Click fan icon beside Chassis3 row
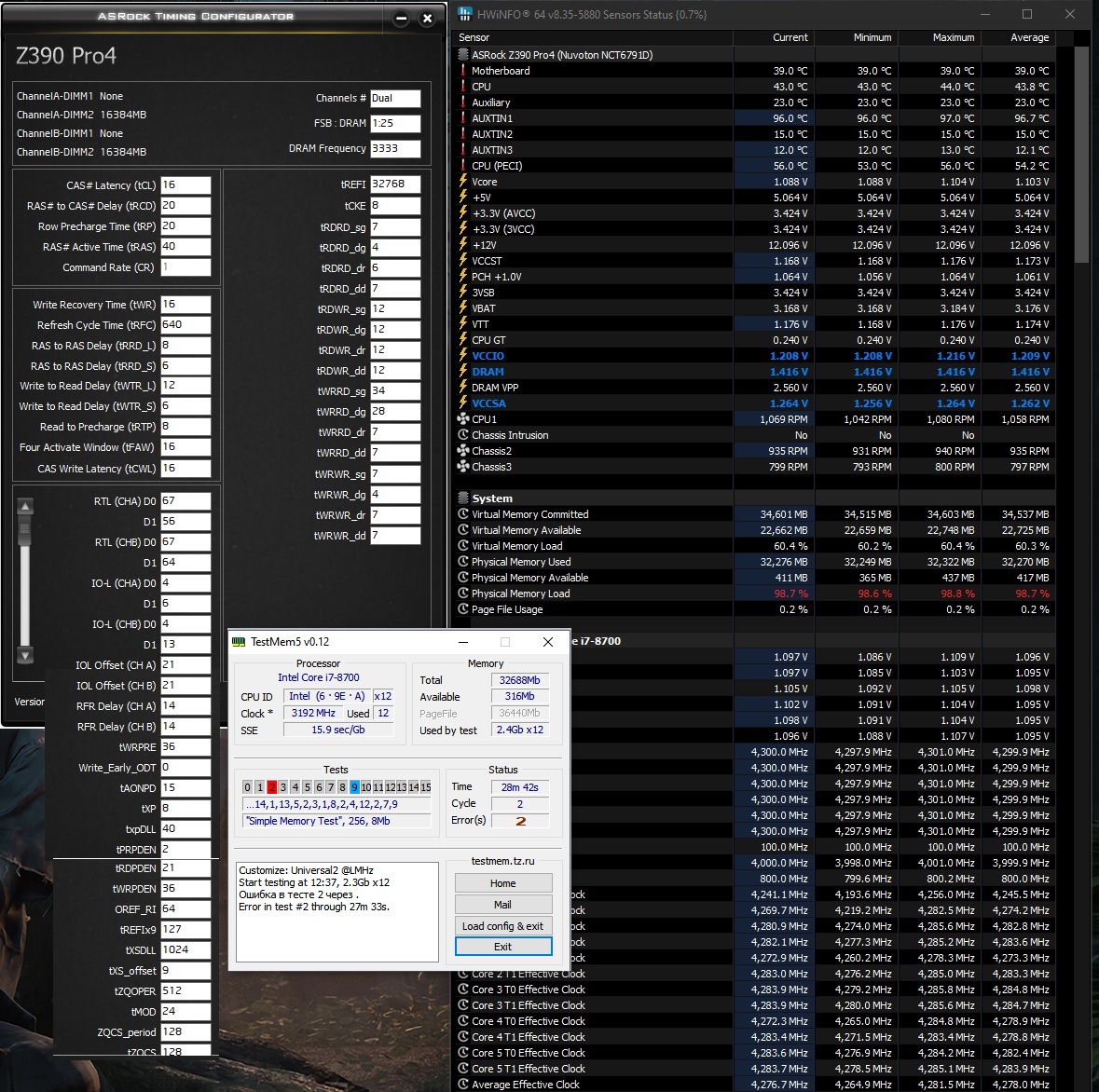This screenshot has width=1099, height=1092. (462, 467)
